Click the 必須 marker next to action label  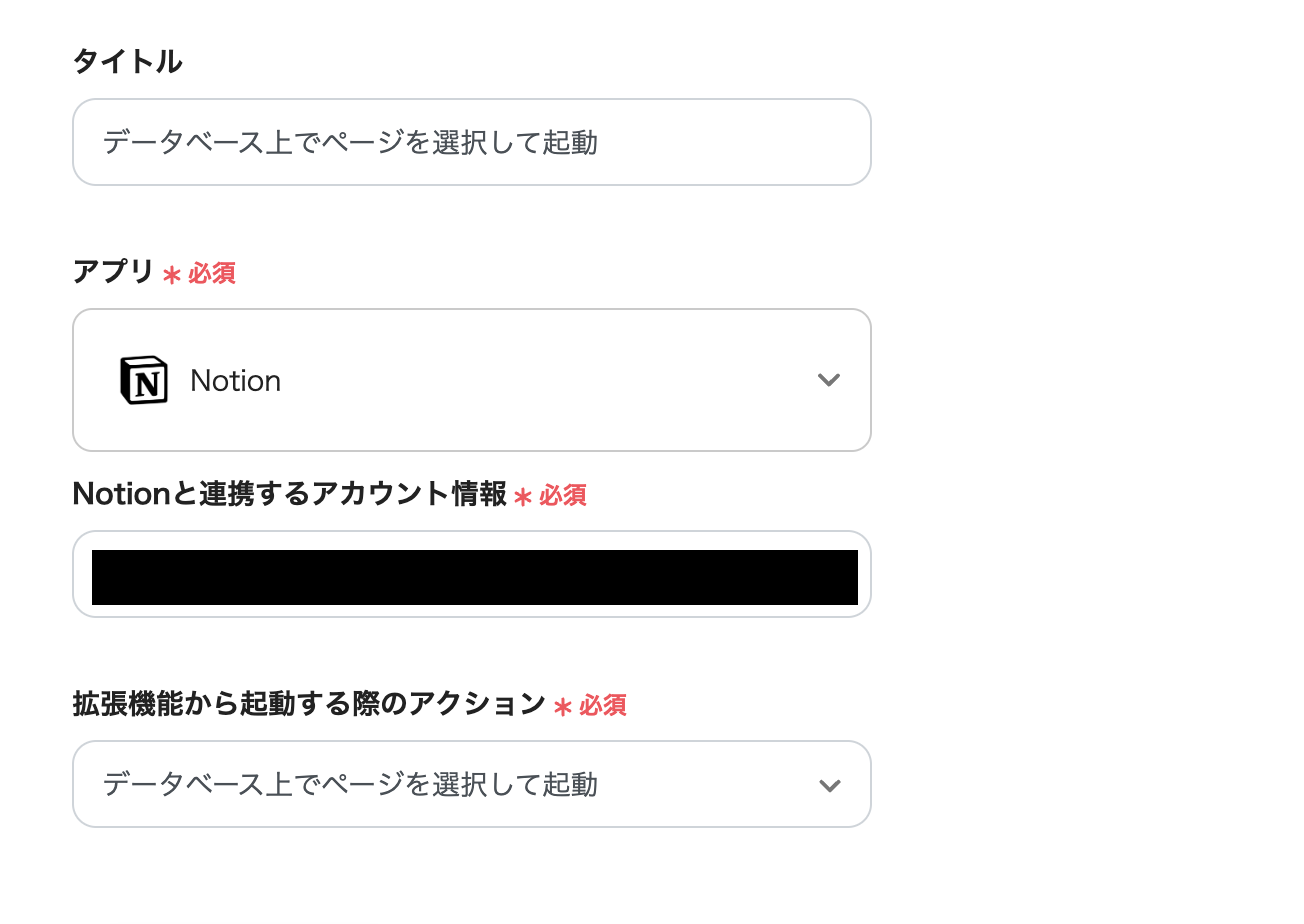(x=603, y=705)
